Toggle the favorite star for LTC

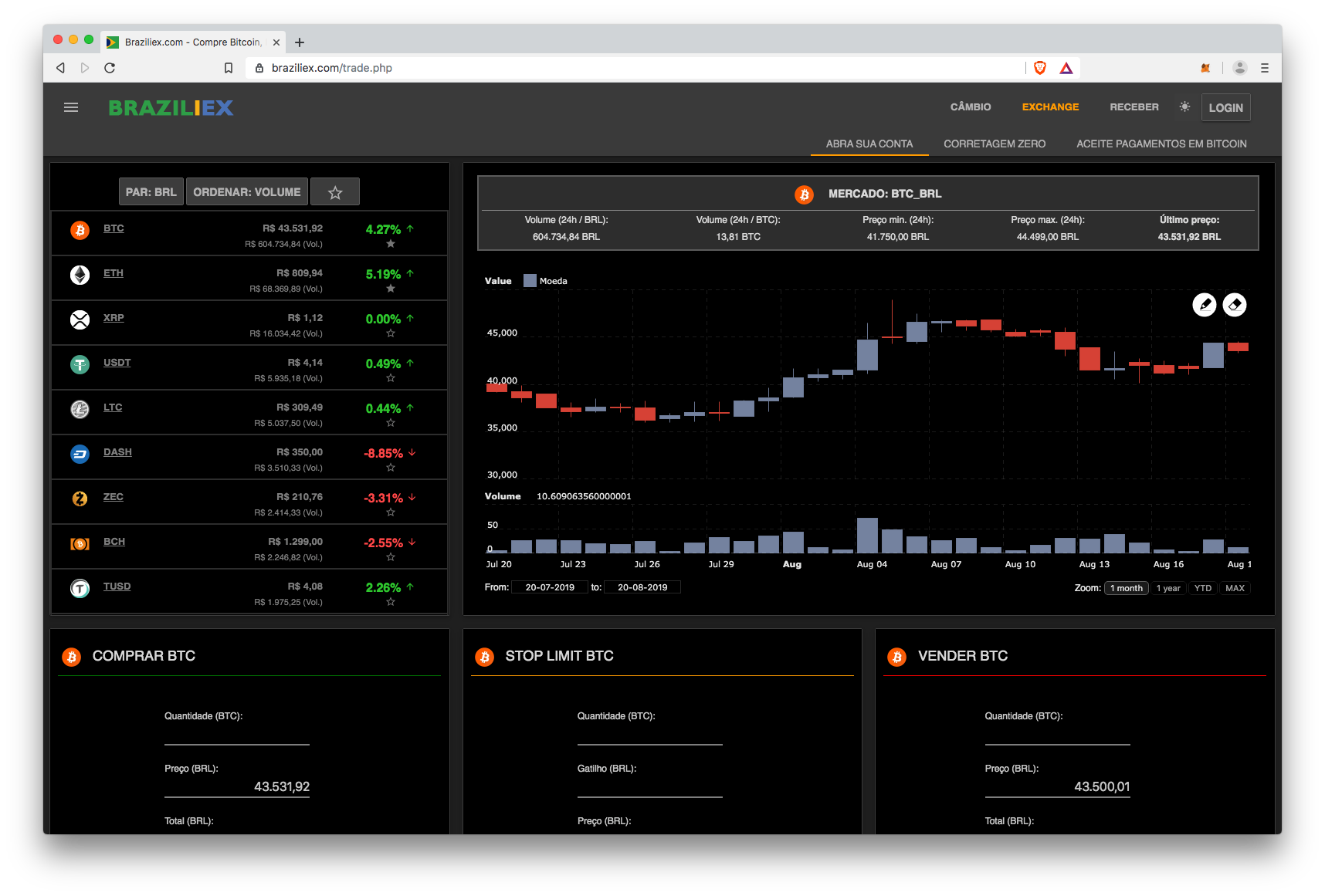[391, 423]
